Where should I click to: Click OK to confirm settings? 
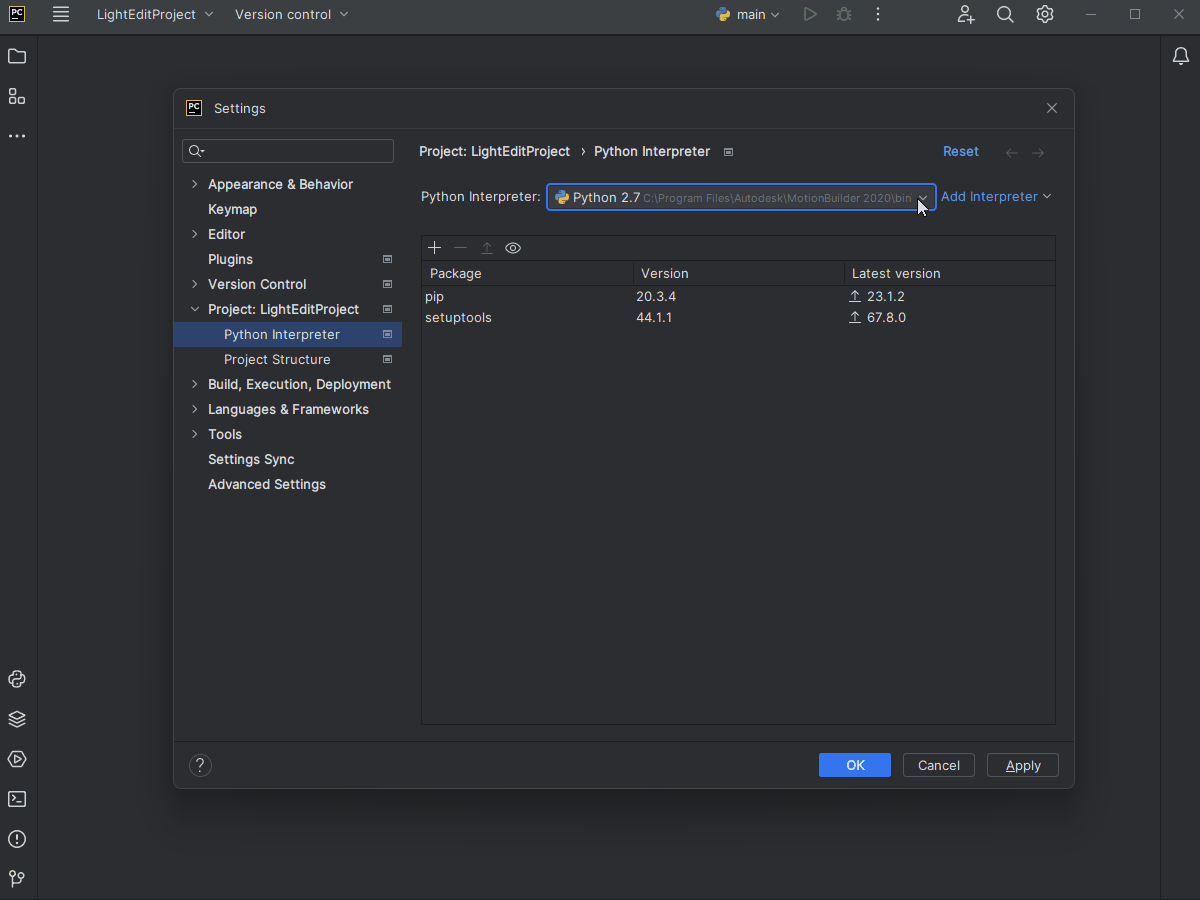point(855,765)
